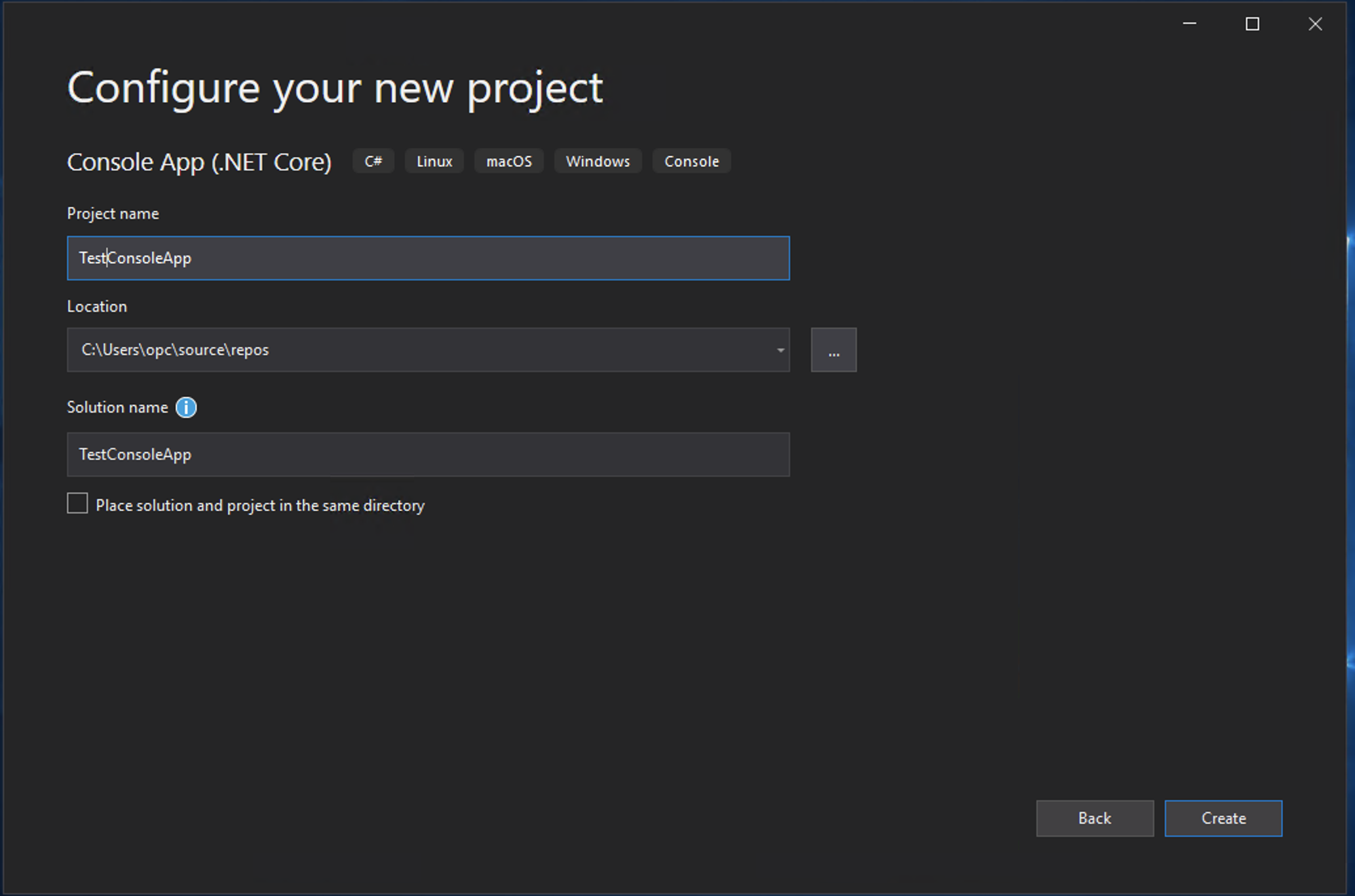Click the macOS platform tag
1355x896 pixels.
click(508, 162)
